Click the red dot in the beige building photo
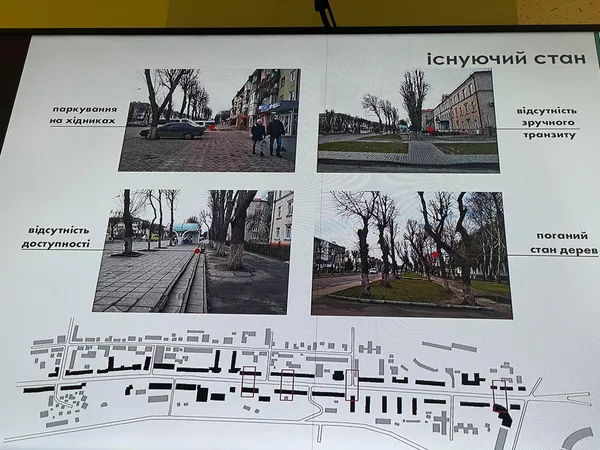 pyautogui.click(x=430, y=130)
